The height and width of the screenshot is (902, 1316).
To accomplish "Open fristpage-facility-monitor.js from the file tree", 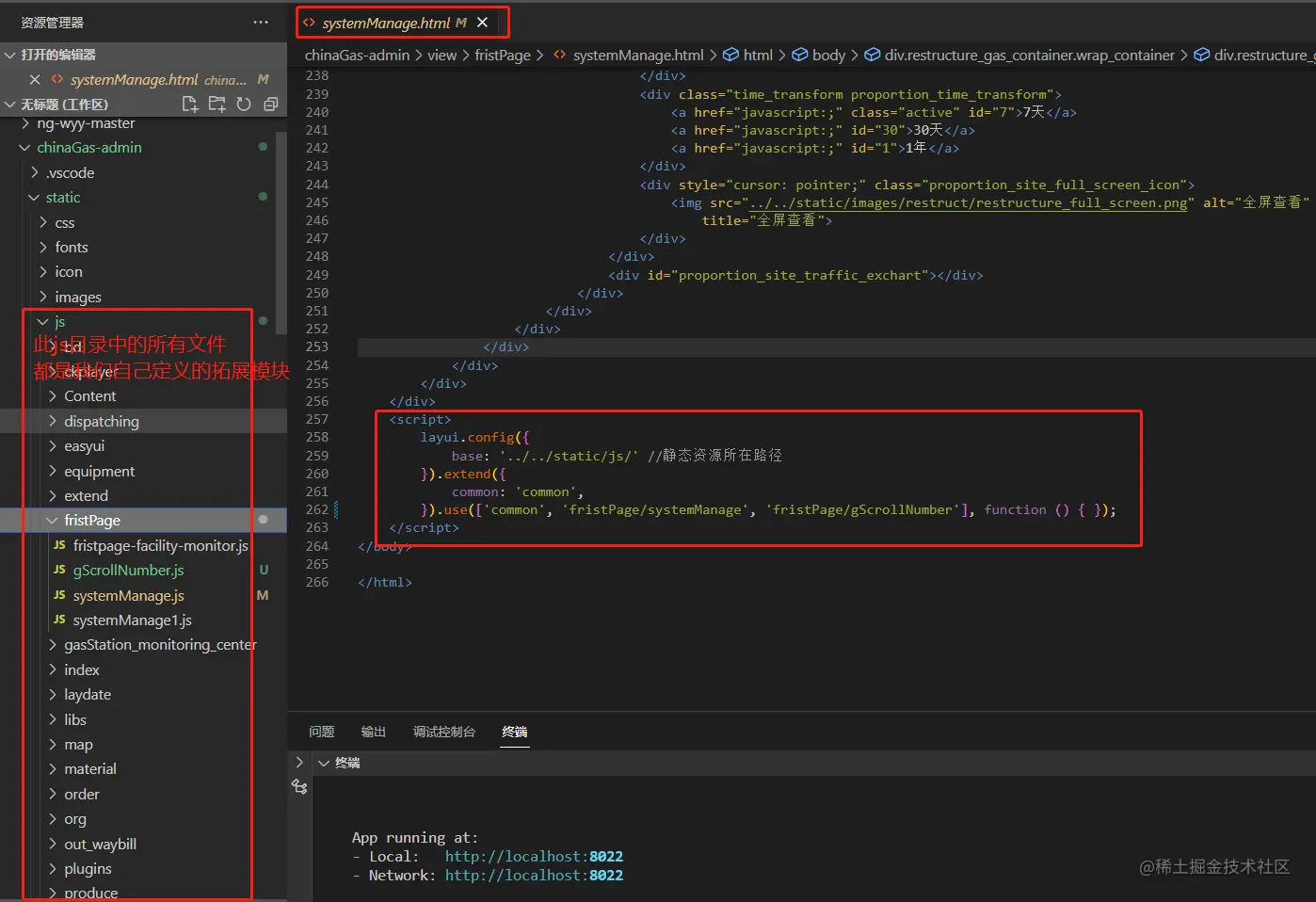I will 160,546.
